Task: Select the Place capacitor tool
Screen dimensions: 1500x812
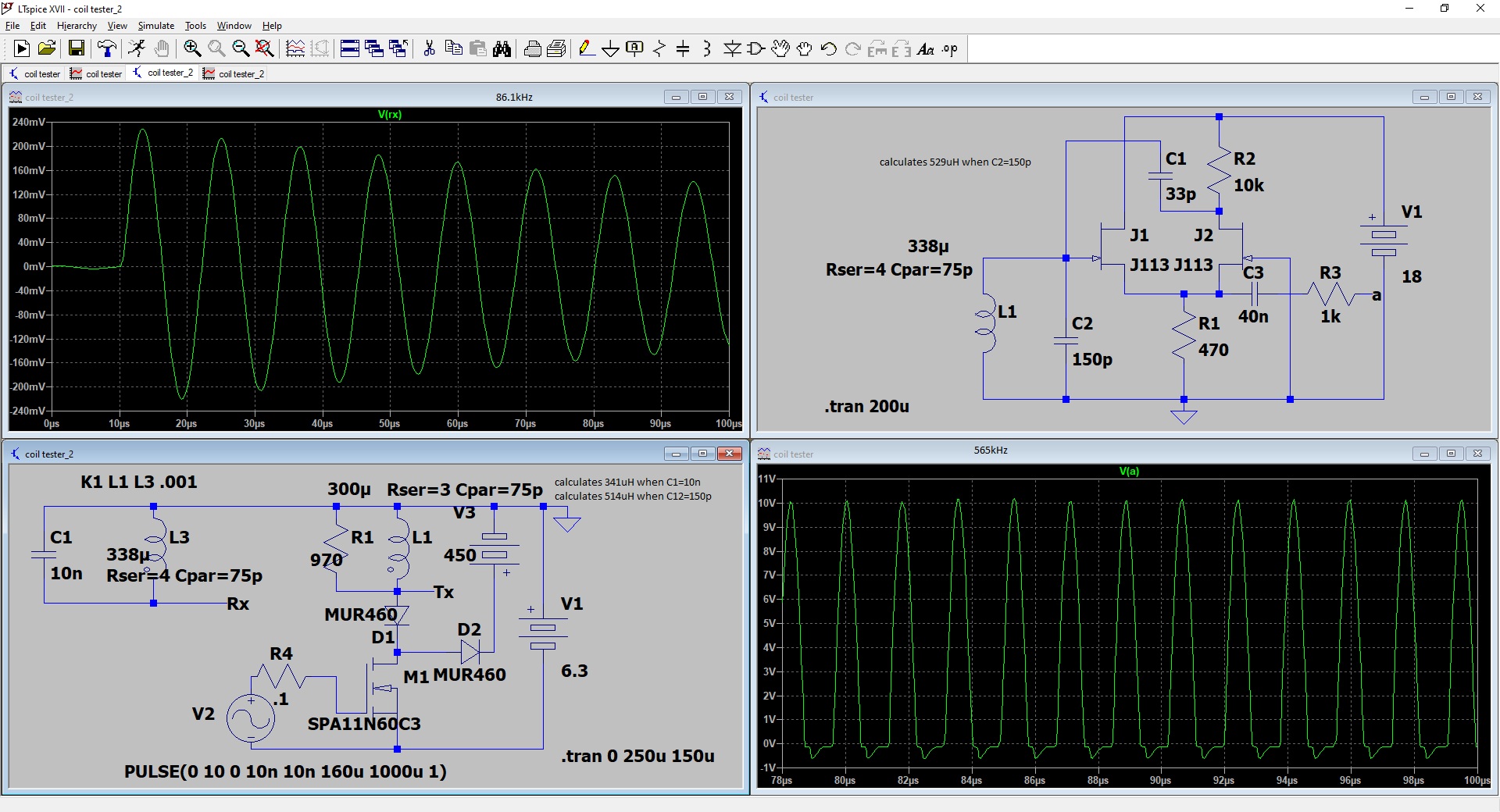Action: pos(683,49)
